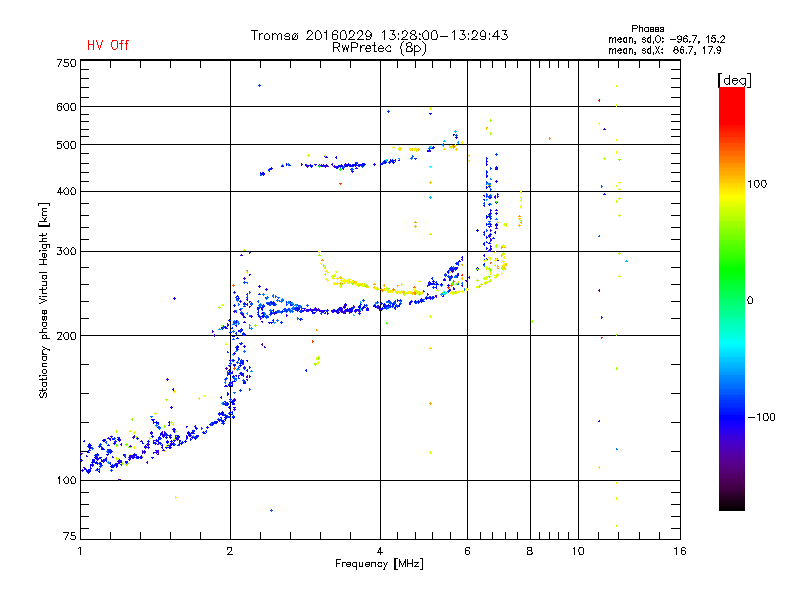Click the subtitle "RwPretec (8p)"
This screenshot has width=800, height=600.
(x=379, y=48)
